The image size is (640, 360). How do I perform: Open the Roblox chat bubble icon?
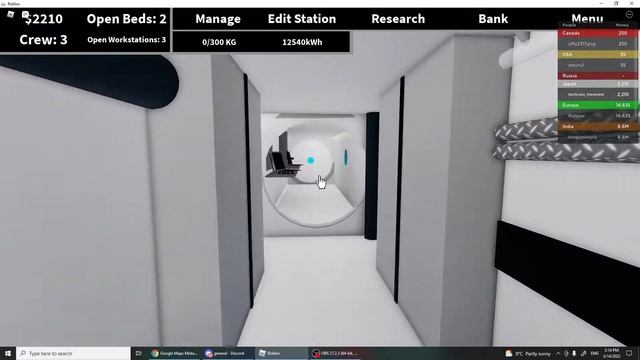click(25, 15)
